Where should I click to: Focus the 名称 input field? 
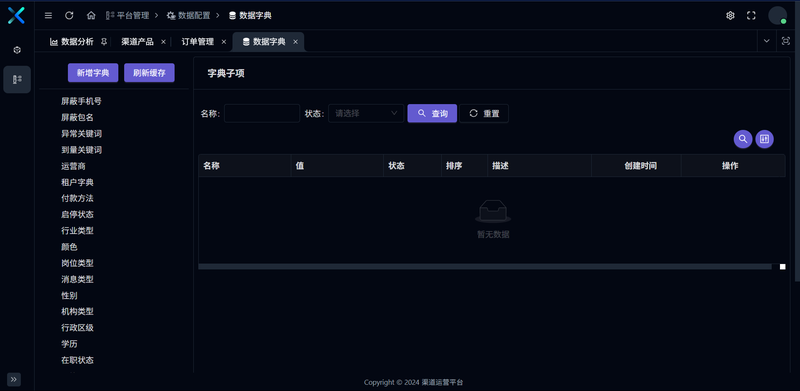(x=262, y=113)
